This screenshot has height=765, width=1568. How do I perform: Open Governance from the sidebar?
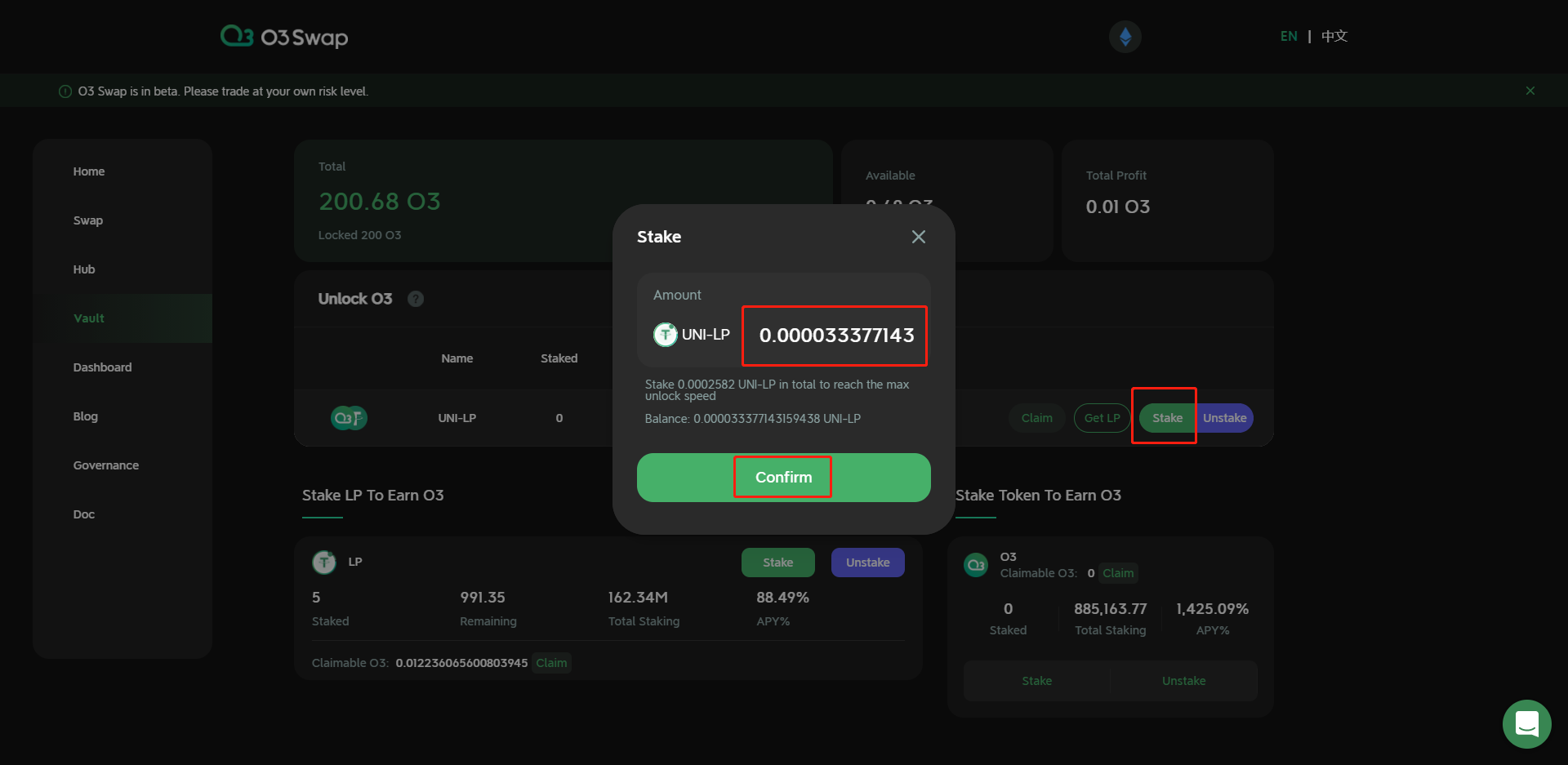point(106,465)
